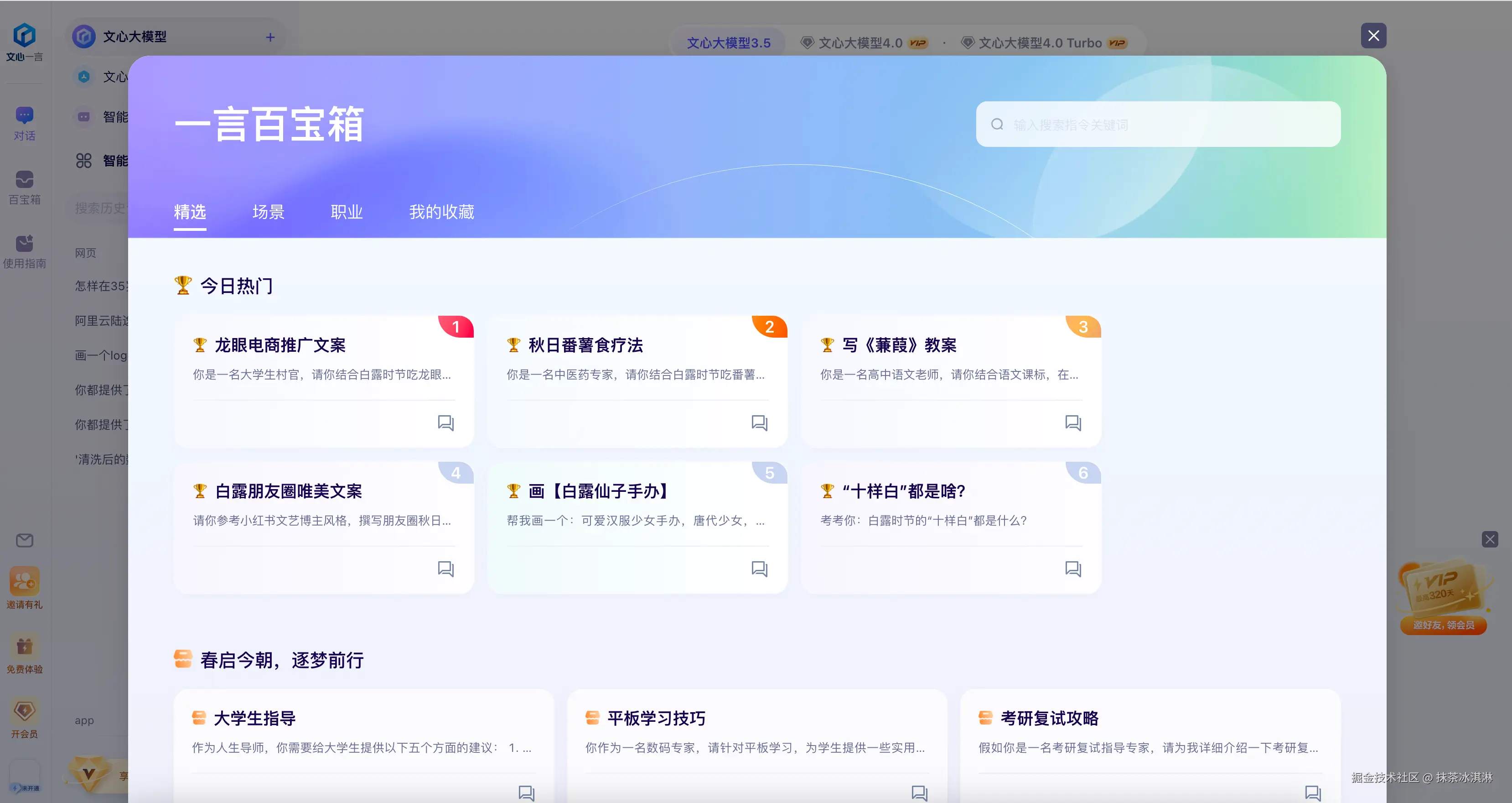Open the 使用指南 guide icon
The width and height of the screenshot is (1512, 803).
pyautogui.click(x=24, y=244)
